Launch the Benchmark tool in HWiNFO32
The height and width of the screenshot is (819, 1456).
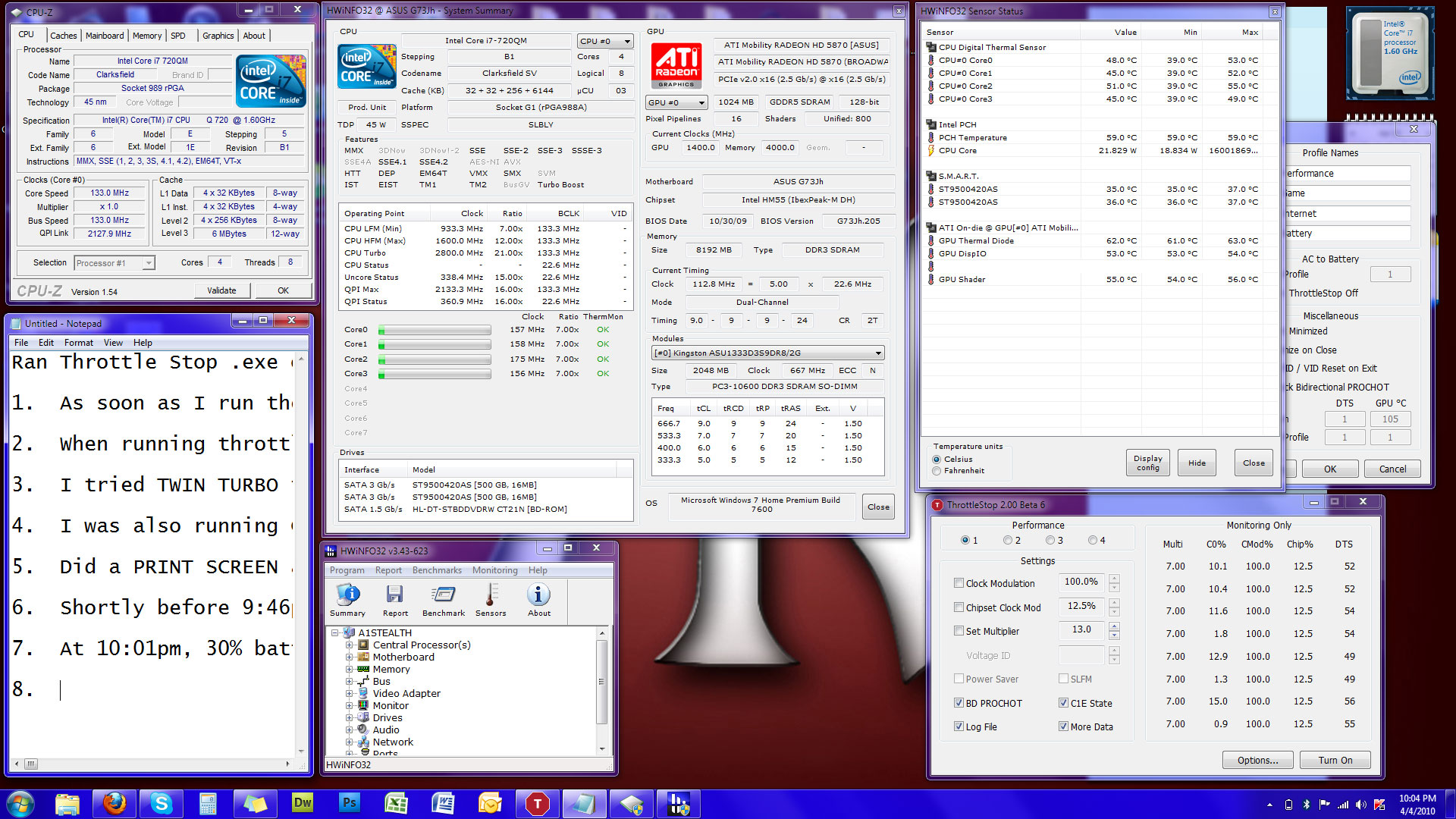click(x=444, y=600)
